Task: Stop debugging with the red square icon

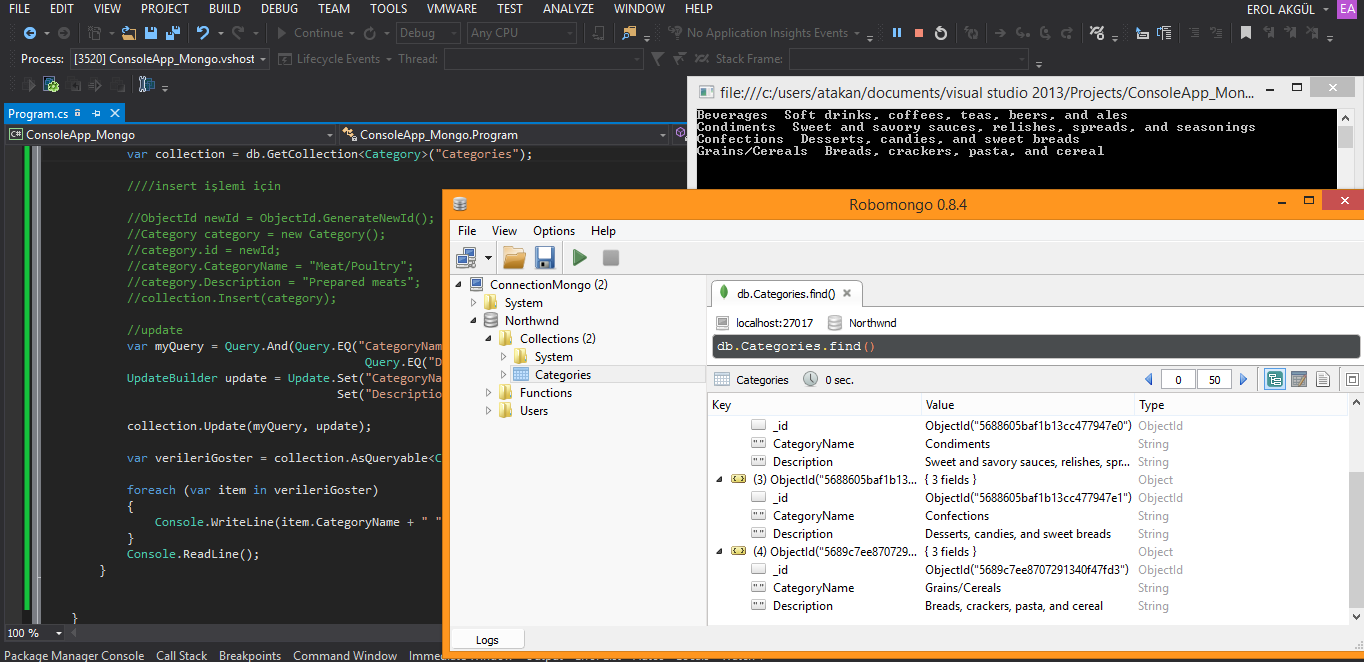Action: pos(919,33)
